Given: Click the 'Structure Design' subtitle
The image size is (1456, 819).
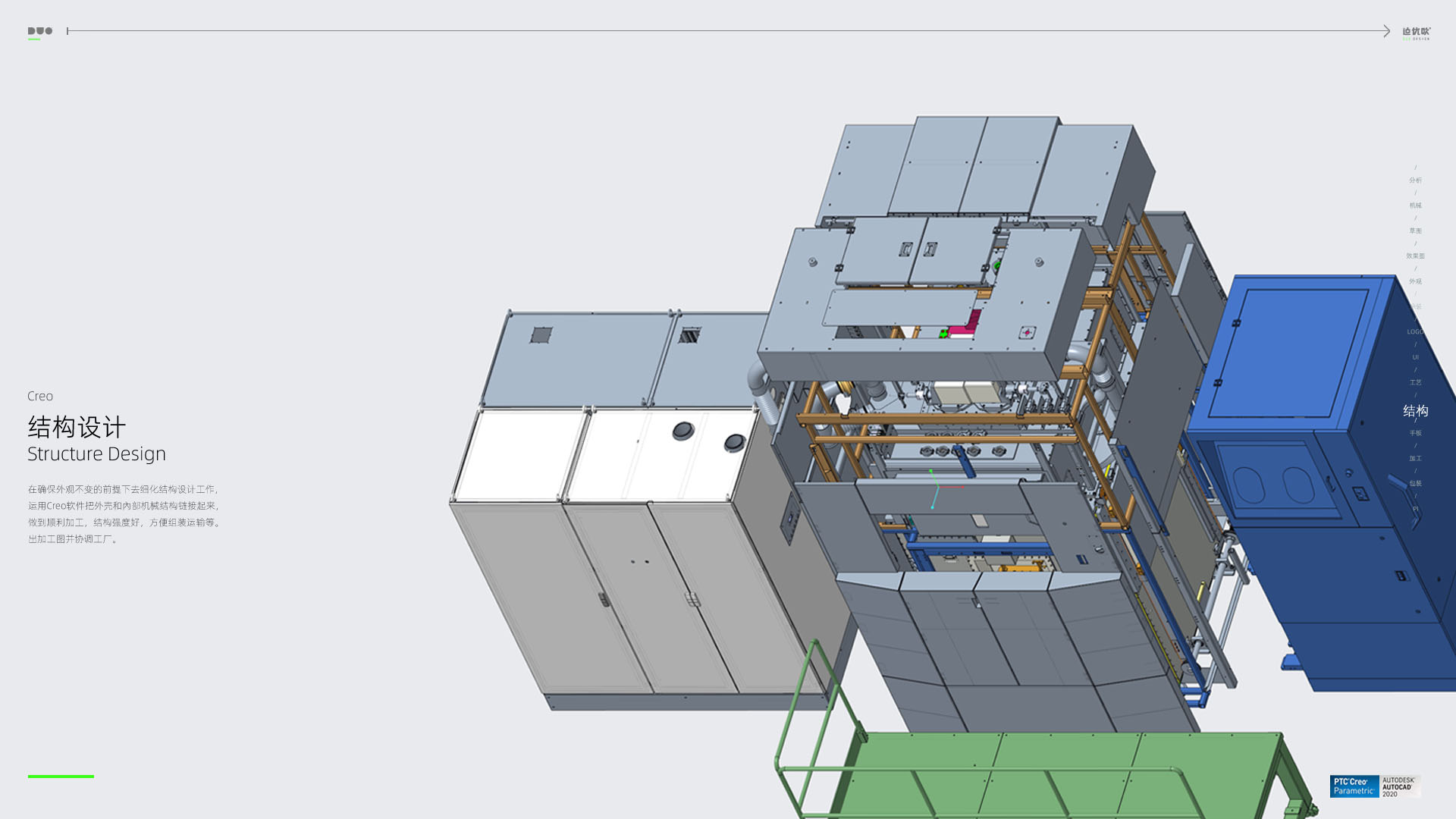Looking at the screenshot, I should tap(96, 453).
